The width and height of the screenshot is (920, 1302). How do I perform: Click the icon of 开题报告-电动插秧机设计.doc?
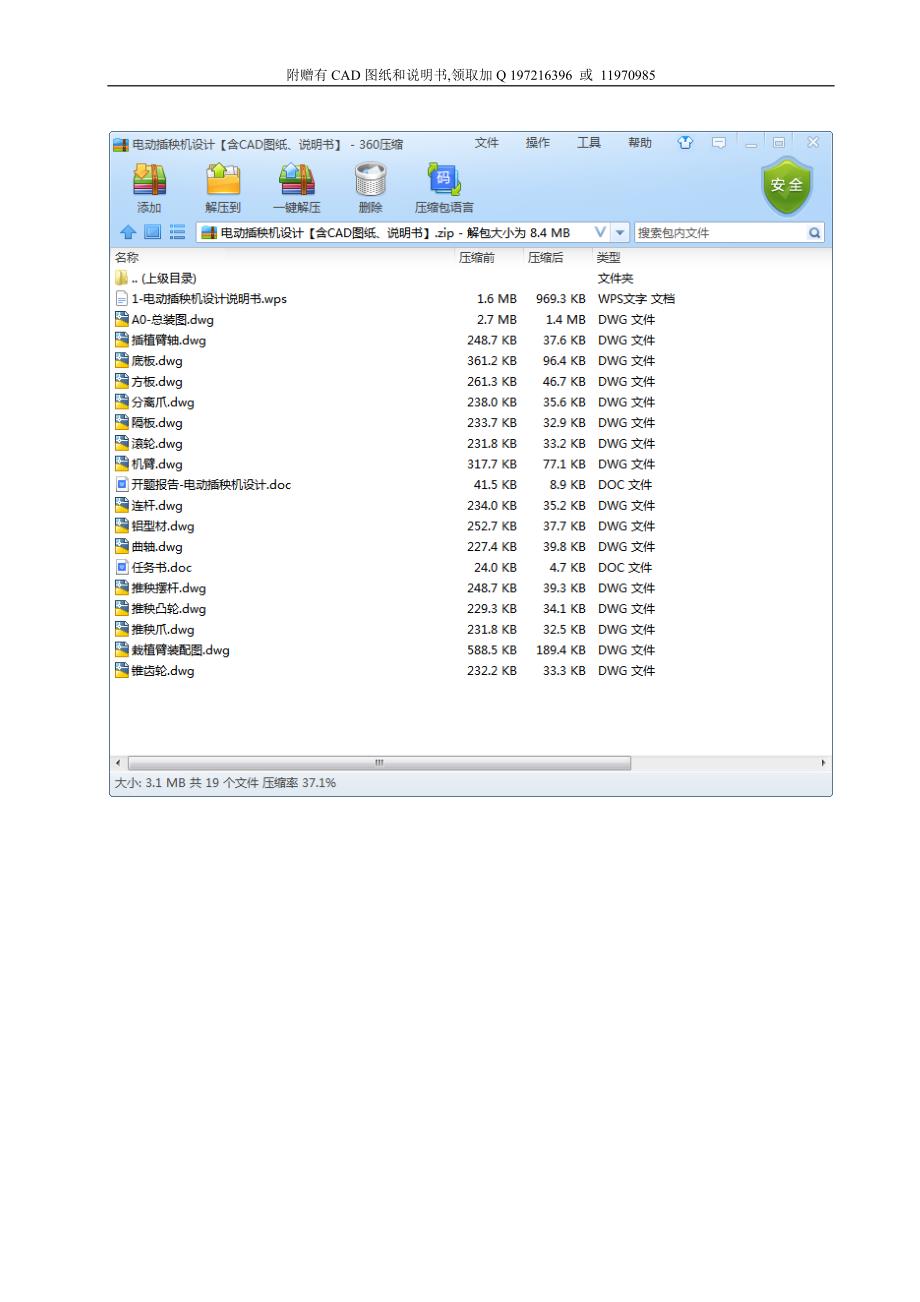pyautogui.click(x=122, y=484)
